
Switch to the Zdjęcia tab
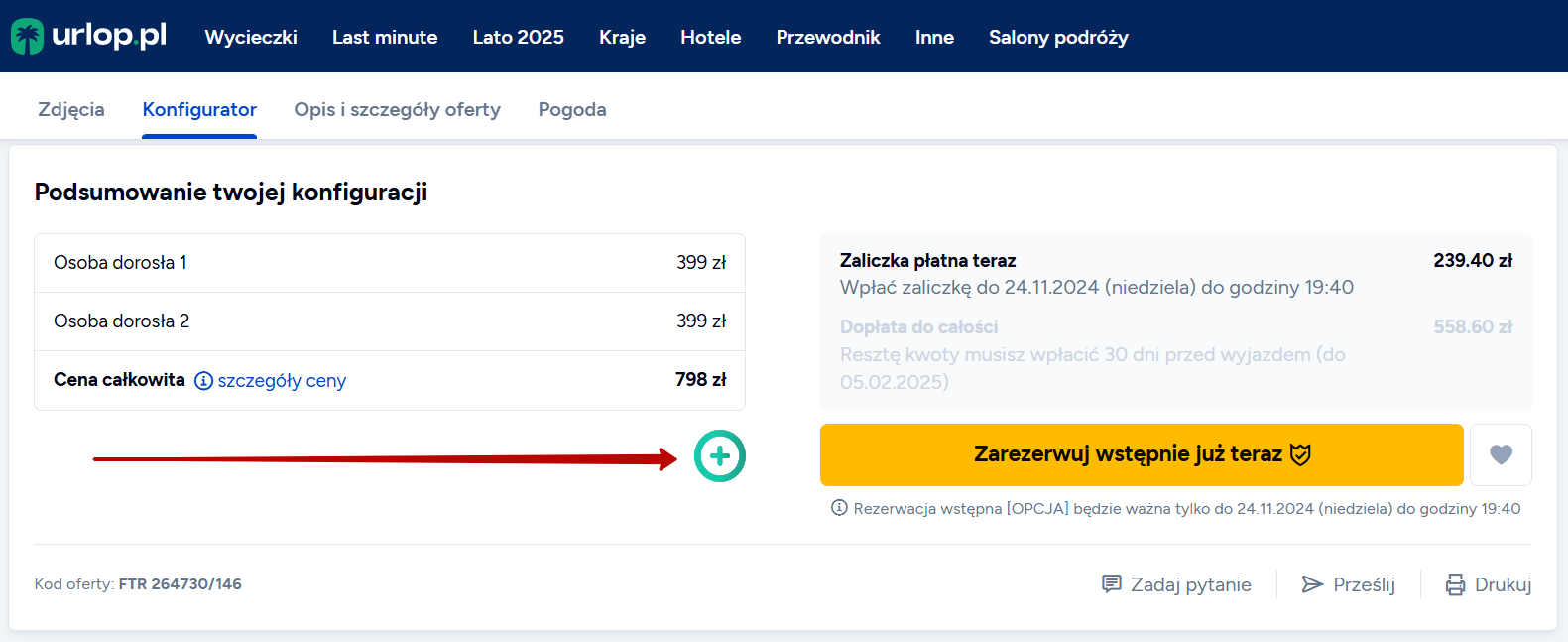click(x=71, y=109)
